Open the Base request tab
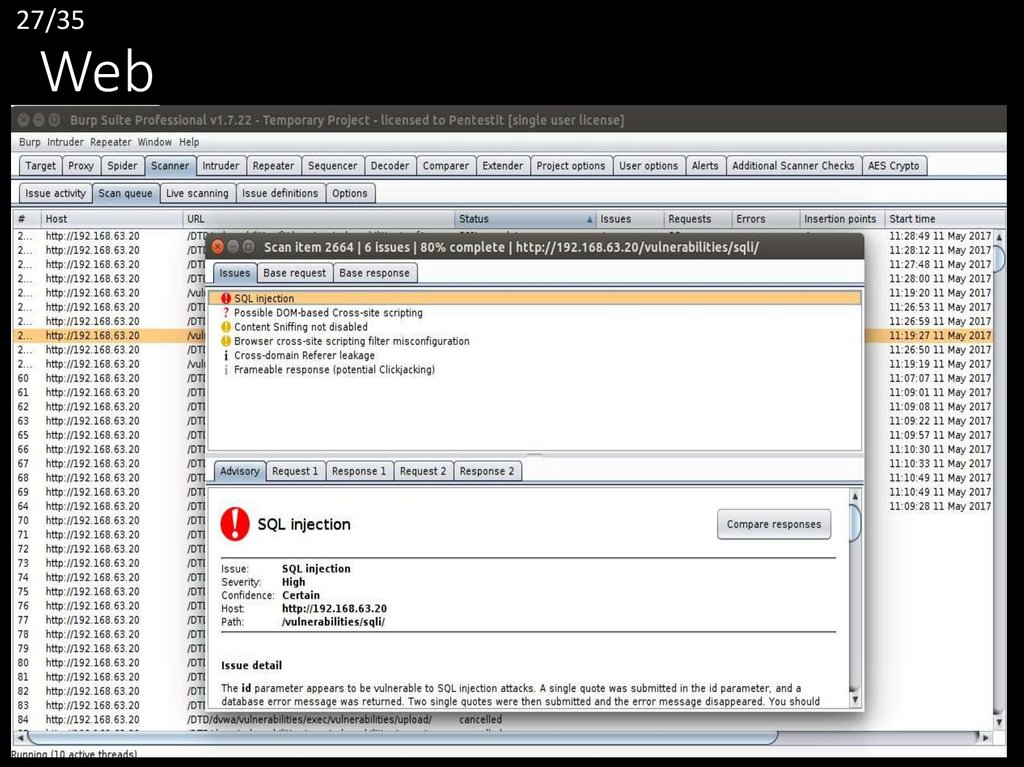This screenshot has height=767, width=1024. click(294, 273)
